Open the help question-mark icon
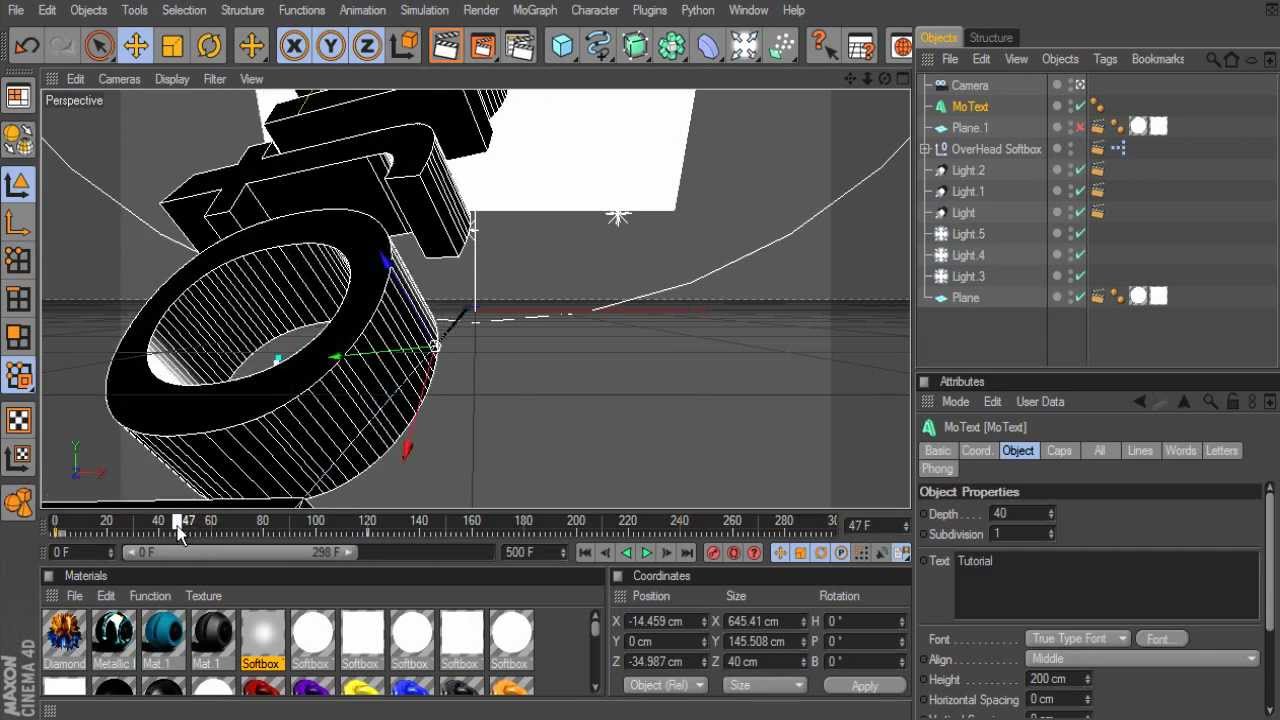The height and width of the screenshot is (720, 1280). 823,46
